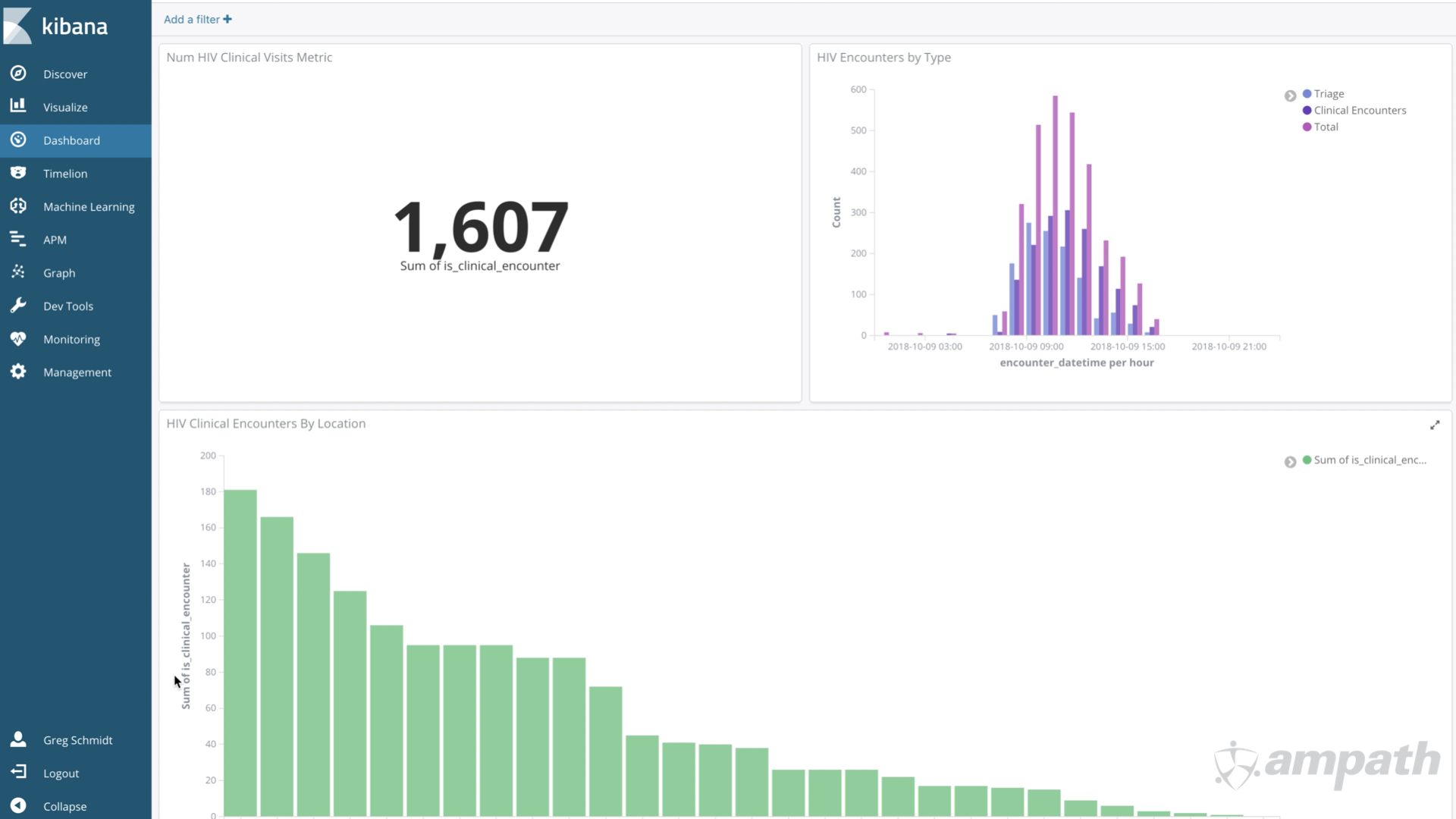Image resolution: width=1456 pixels, height=819 pixels.
Task: Click the Collapse sidebar button
Action: (65, 805)
